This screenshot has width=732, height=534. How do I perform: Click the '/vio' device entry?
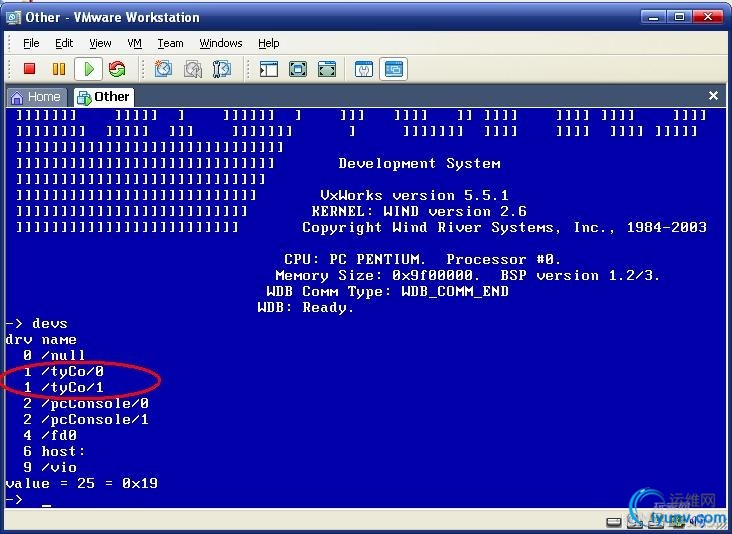point(59,467)
